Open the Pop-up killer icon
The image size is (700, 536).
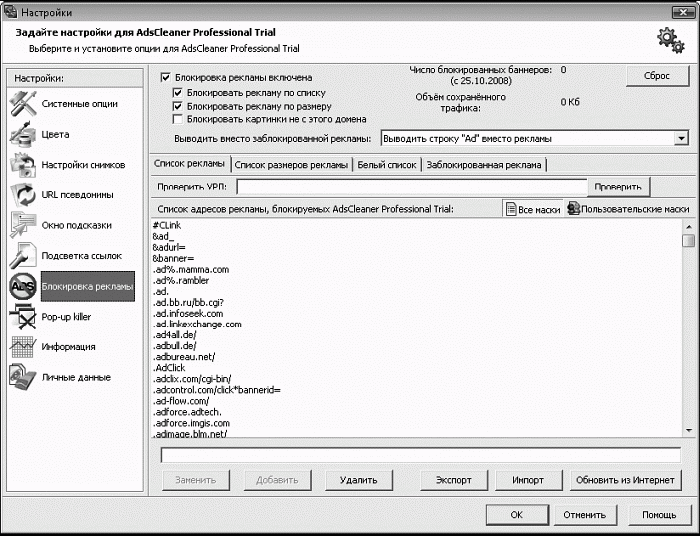pyautogui.click(x=24, y=317)
